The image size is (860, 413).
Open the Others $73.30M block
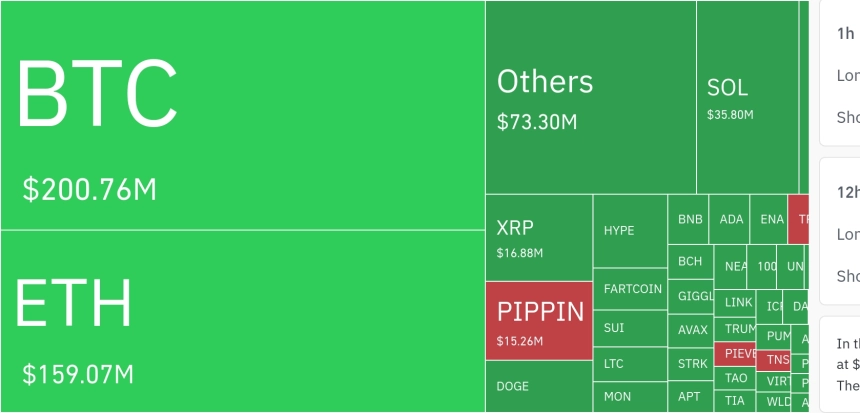[591, 97]
